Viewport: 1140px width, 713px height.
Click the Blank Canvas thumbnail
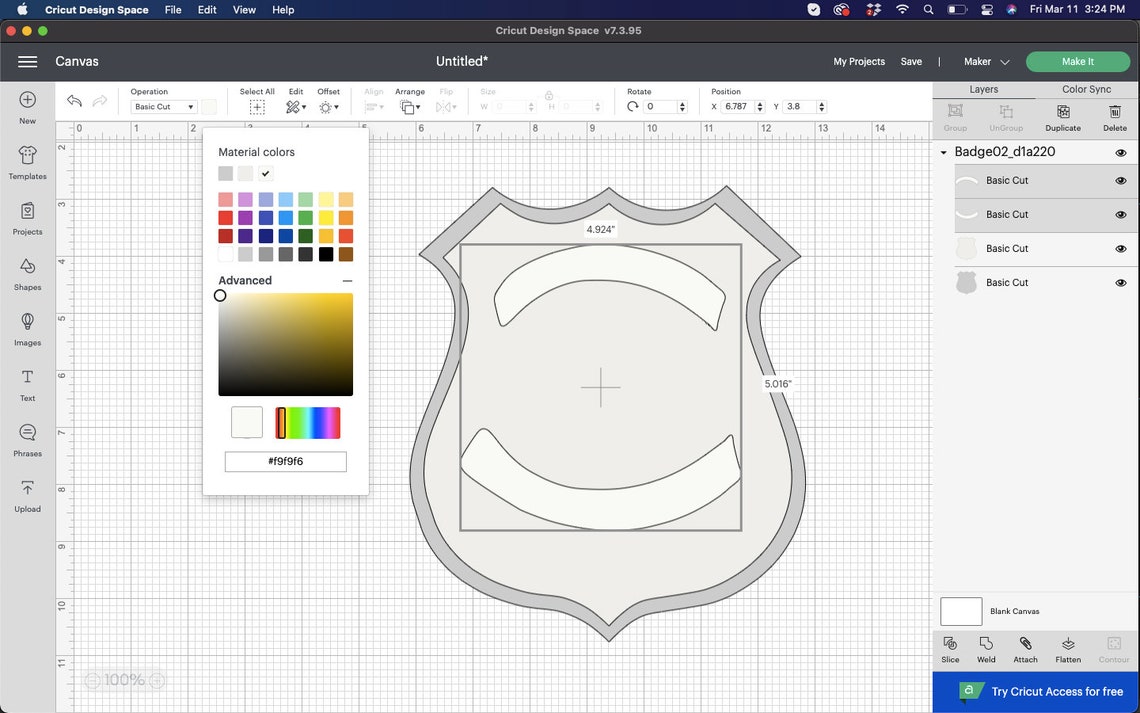click(961, 611)
